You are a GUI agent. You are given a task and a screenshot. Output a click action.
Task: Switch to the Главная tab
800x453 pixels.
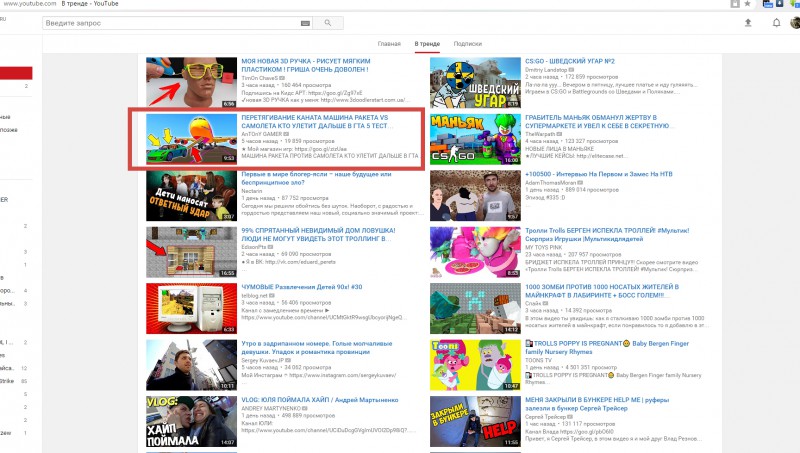[x=389, y=44]
